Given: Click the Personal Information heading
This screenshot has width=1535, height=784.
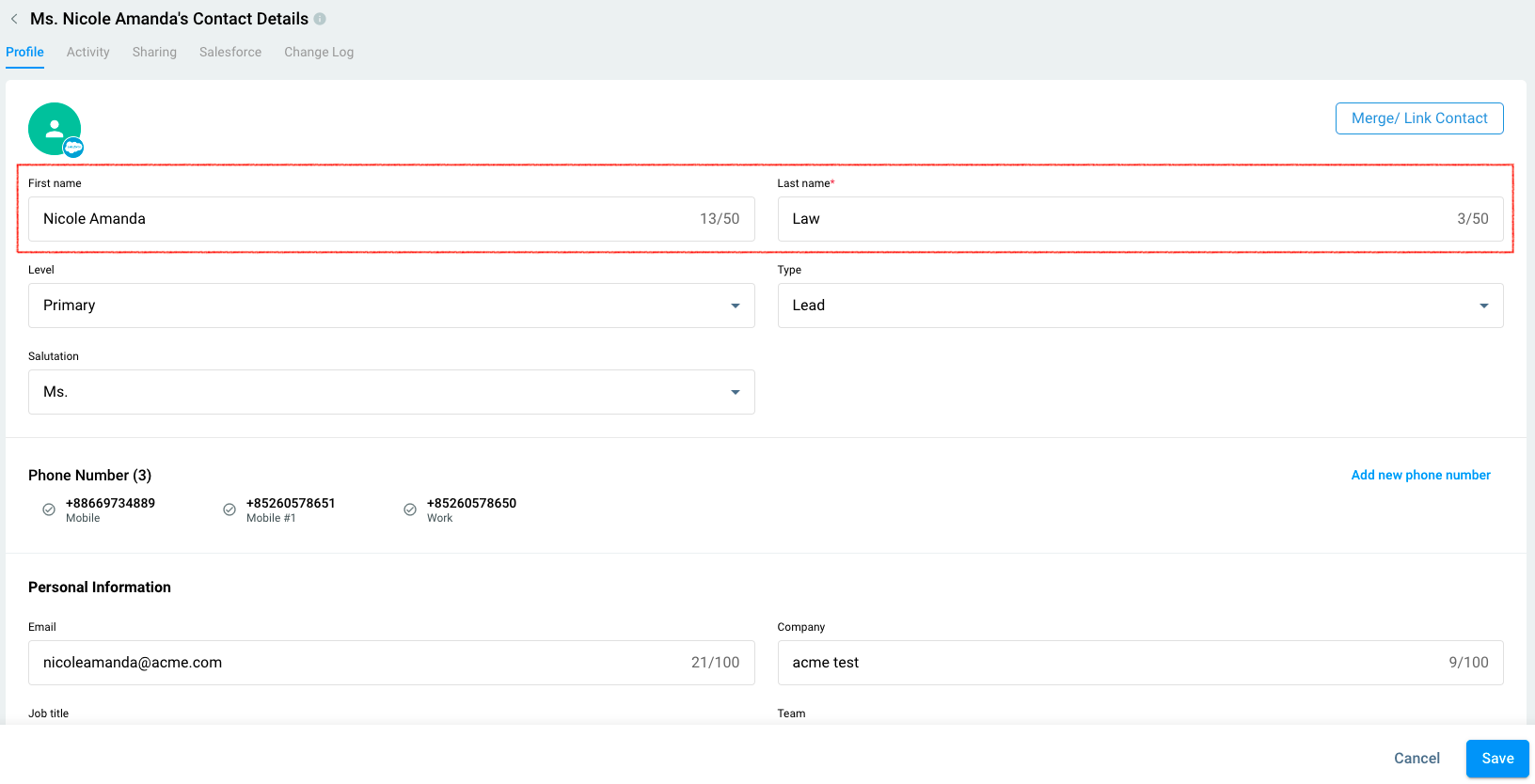Looking at the screenshot, I should pos(100,588).
